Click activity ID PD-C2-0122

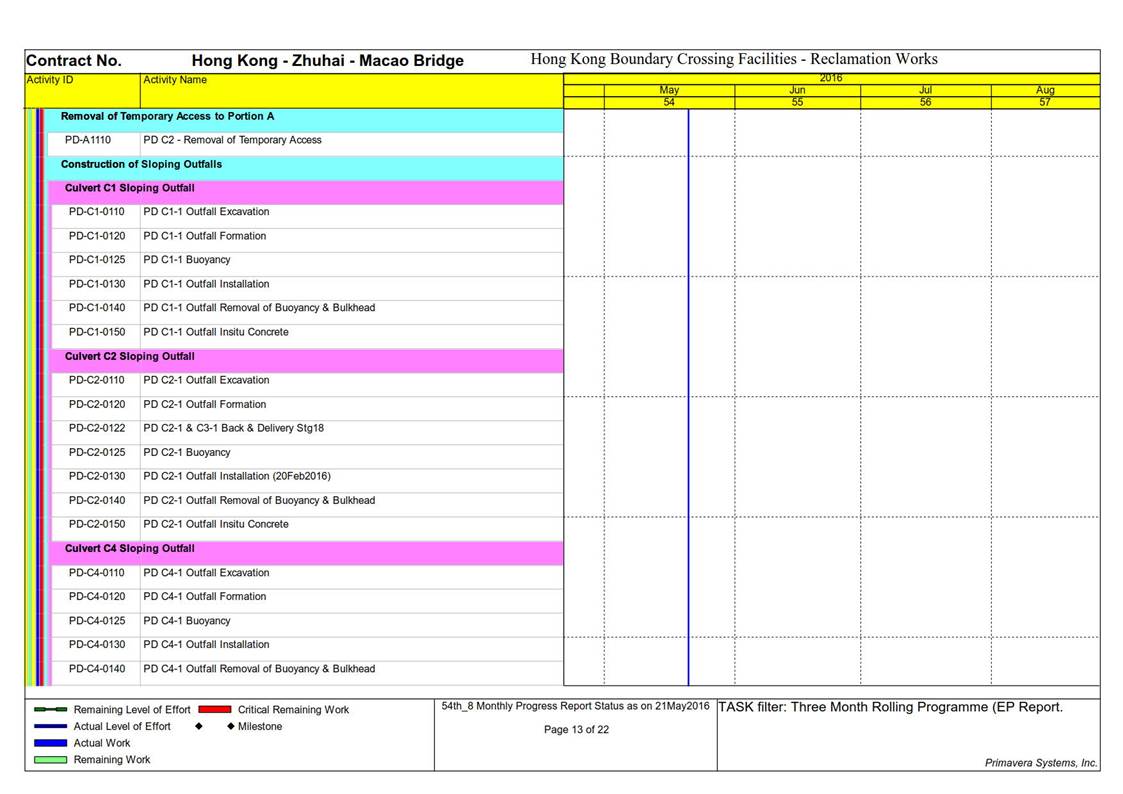coord(97,428)
